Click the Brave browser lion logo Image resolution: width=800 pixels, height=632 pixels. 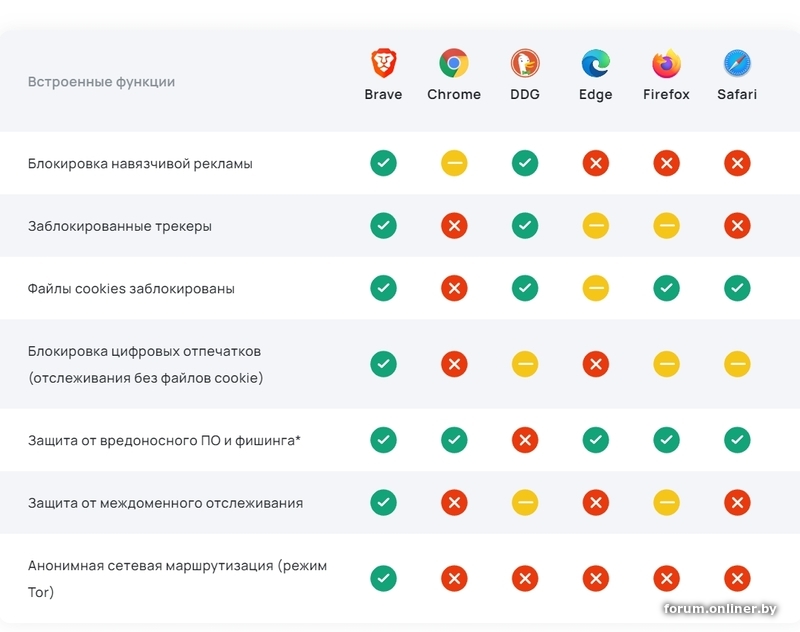click(383, 64)
